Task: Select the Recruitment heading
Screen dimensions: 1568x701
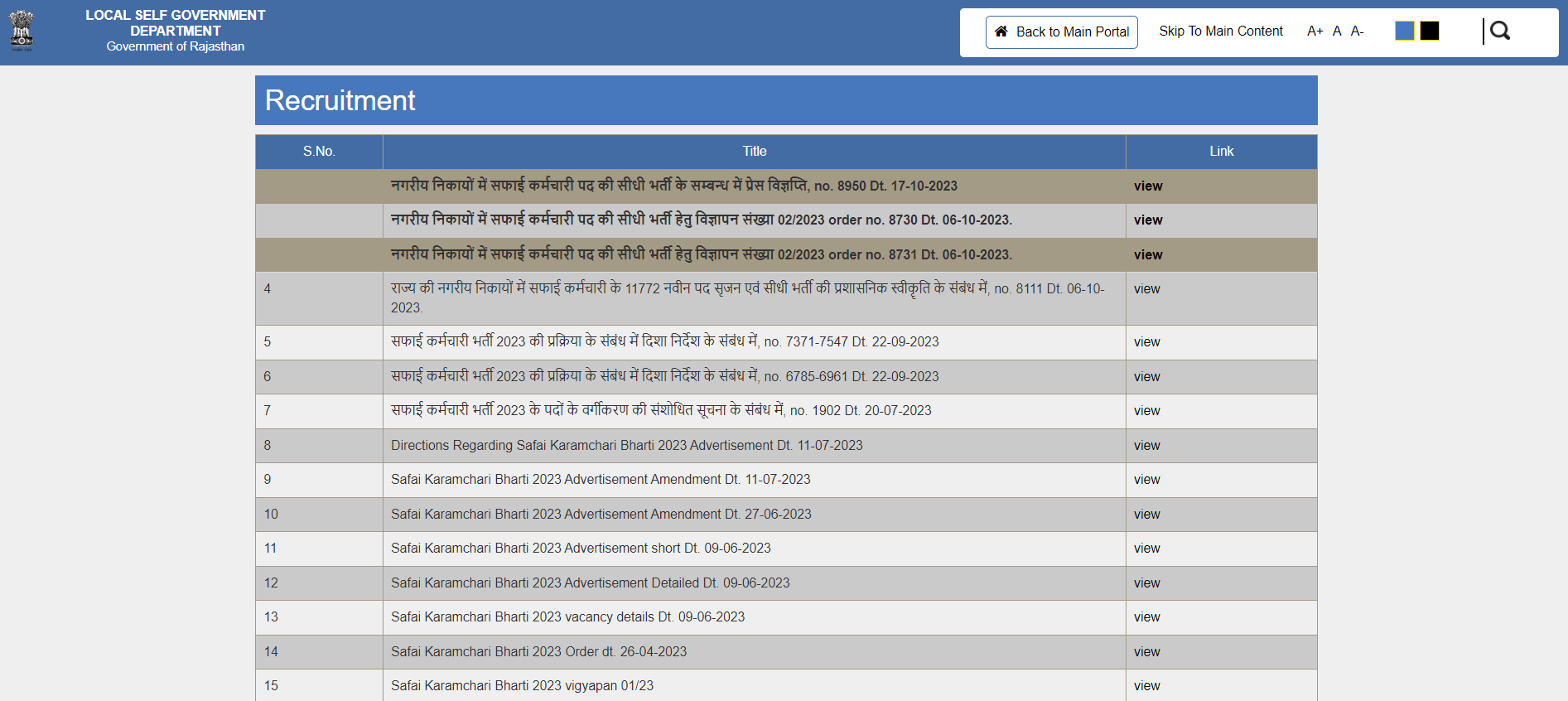Action: (x=340, y=100)
